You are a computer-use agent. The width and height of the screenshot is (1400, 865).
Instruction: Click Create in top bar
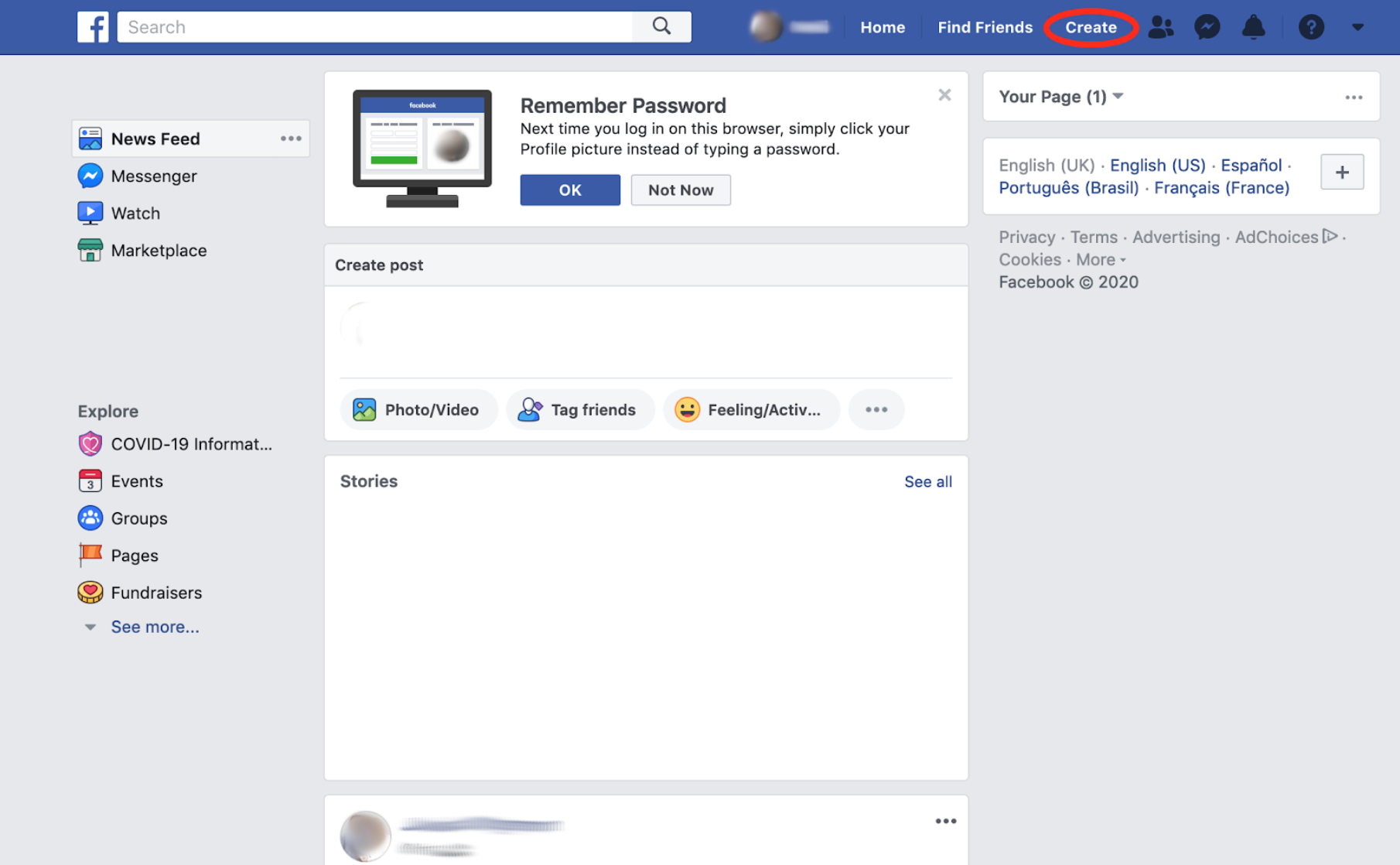coord(1091,27)
